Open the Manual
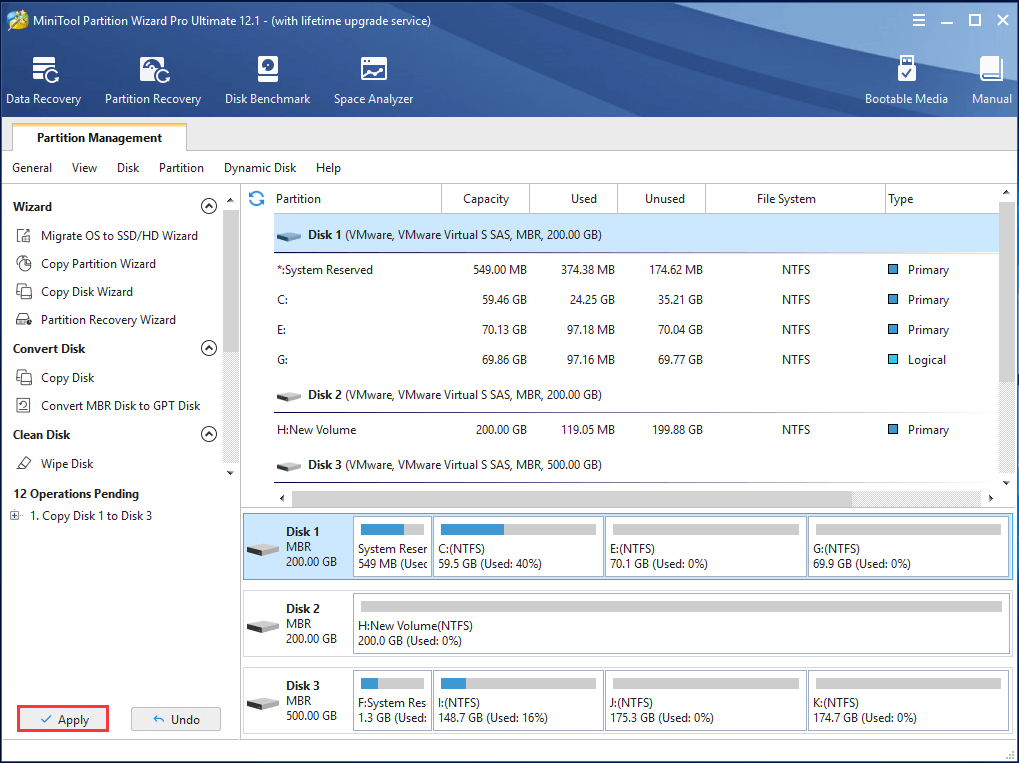This screenshot has height=763, width=1019. [991, 81]
